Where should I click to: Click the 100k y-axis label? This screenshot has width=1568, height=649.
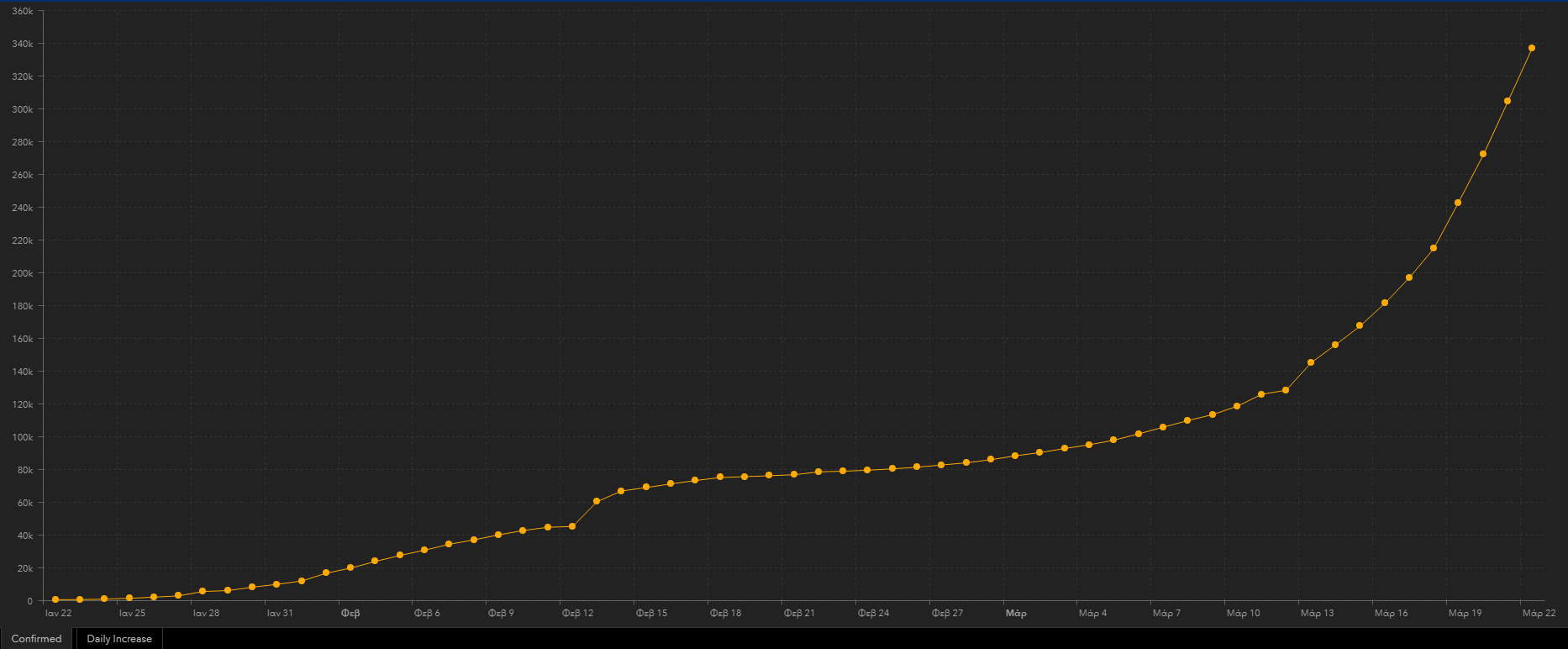pos(22,437)
